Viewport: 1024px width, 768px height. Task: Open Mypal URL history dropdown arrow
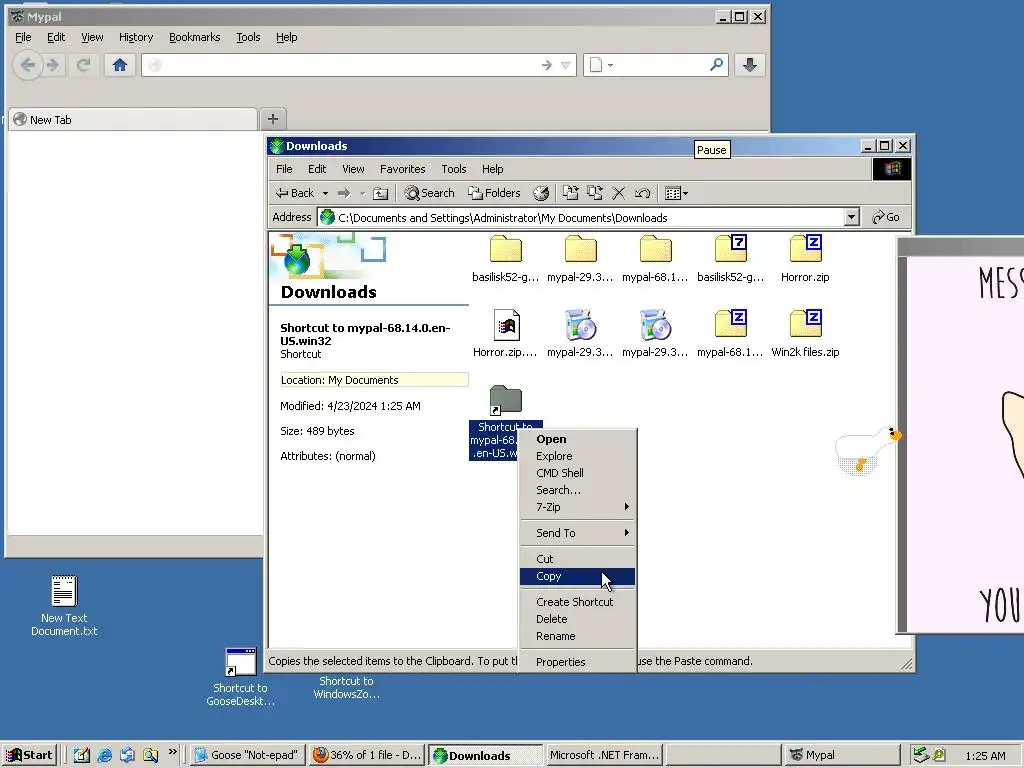click(566, 65)
